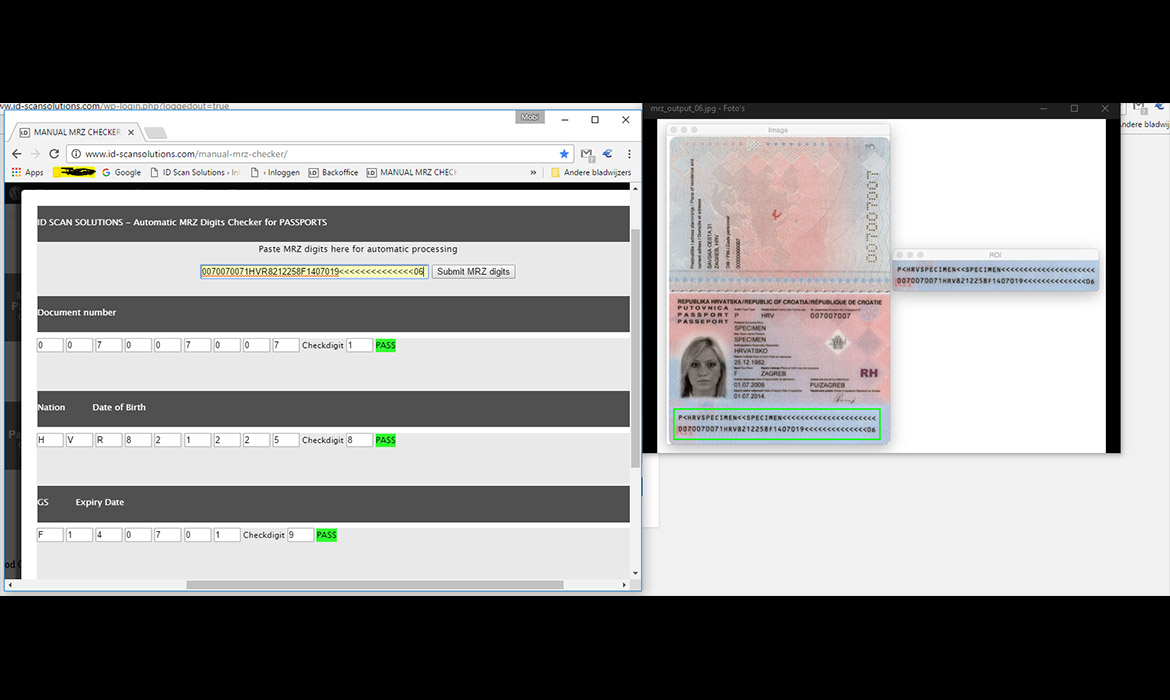Screen dimensions: 1170x700
Task: Click the Mobi button above the window
Action: pos(530,116)
